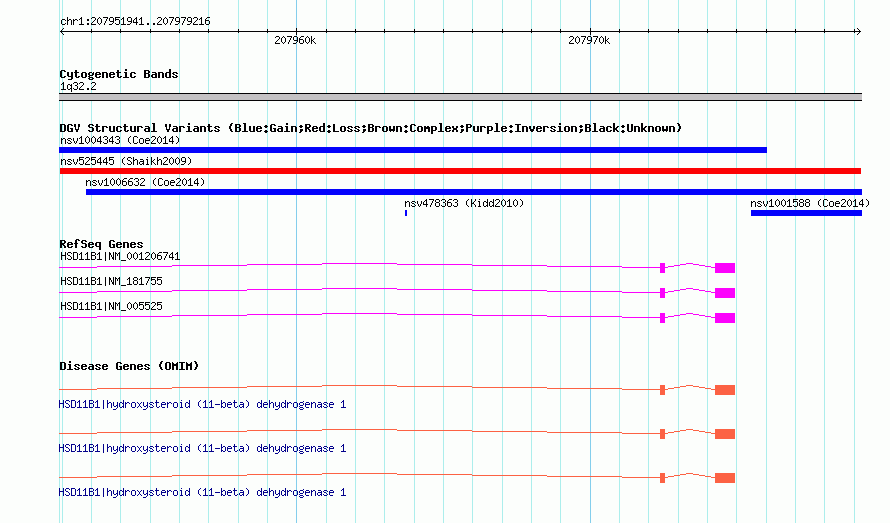Click the small orange exon of the second OMIM gene
890x523 pixels.
coord(662,434)
